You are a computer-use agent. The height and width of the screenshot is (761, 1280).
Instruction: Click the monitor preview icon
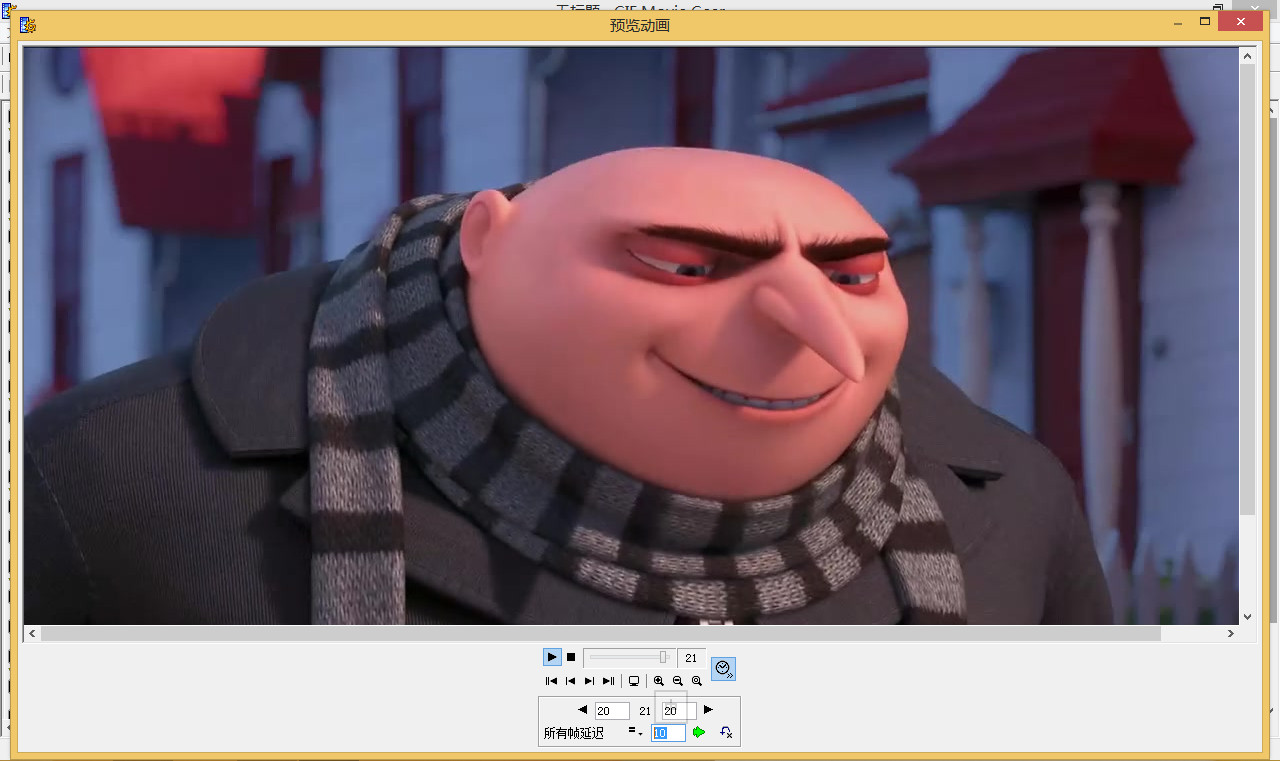[x=634, y=681]
